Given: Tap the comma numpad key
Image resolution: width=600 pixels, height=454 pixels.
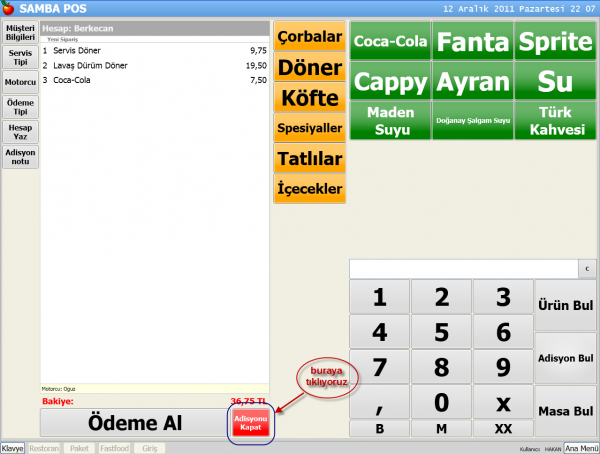Looking at the screenshot, I should click(x=379, y=402).
